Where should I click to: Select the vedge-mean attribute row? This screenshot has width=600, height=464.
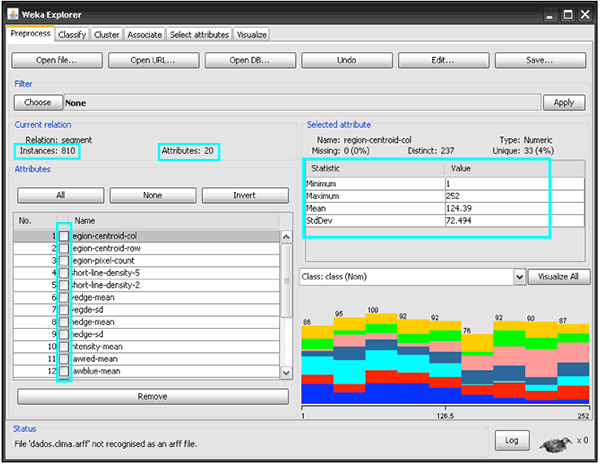pos(147,298)
